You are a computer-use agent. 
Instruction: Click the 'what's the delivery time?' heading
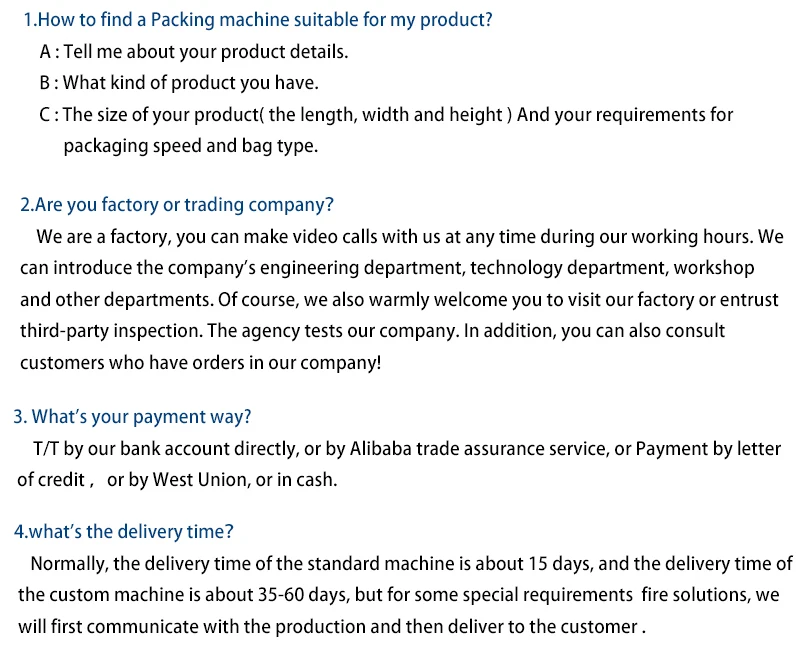point(123,532)
